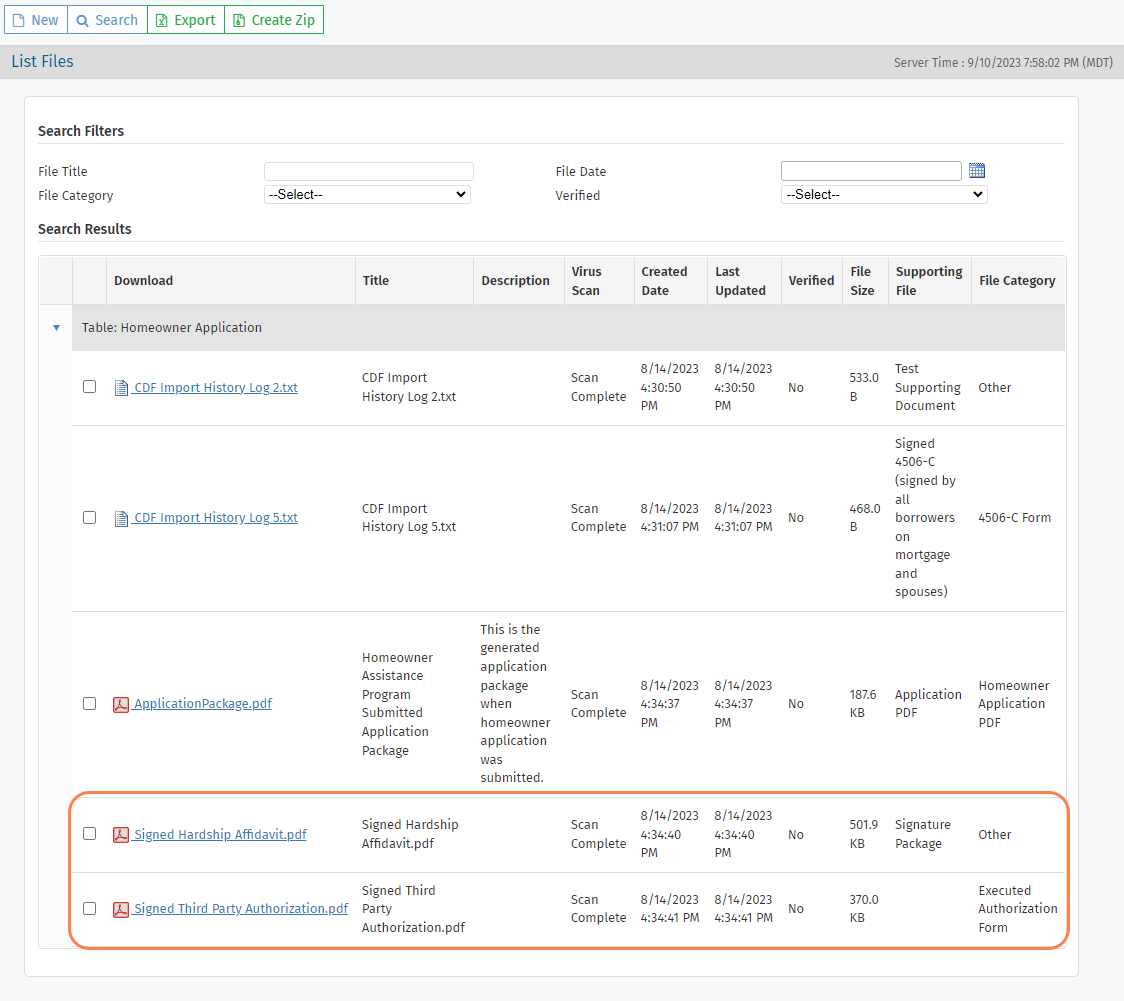1124x1001 pixels.
Task: Tick the Signed Hardship Affidavit.pdf checkbox
Action: pyautogui.click(x=90, y=834)
